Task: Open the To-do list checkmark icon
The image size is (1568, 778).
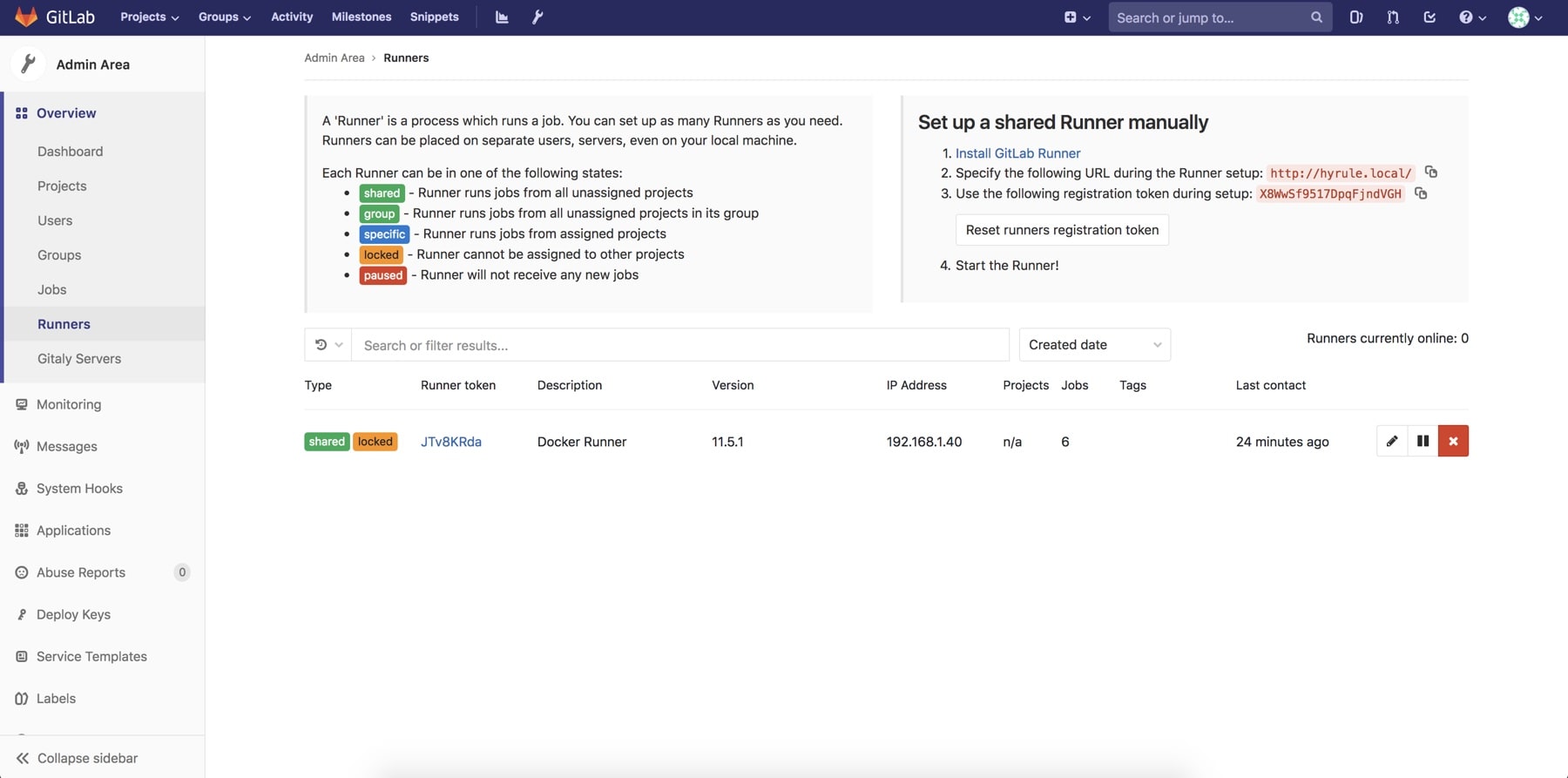Action: (1429, 17)
